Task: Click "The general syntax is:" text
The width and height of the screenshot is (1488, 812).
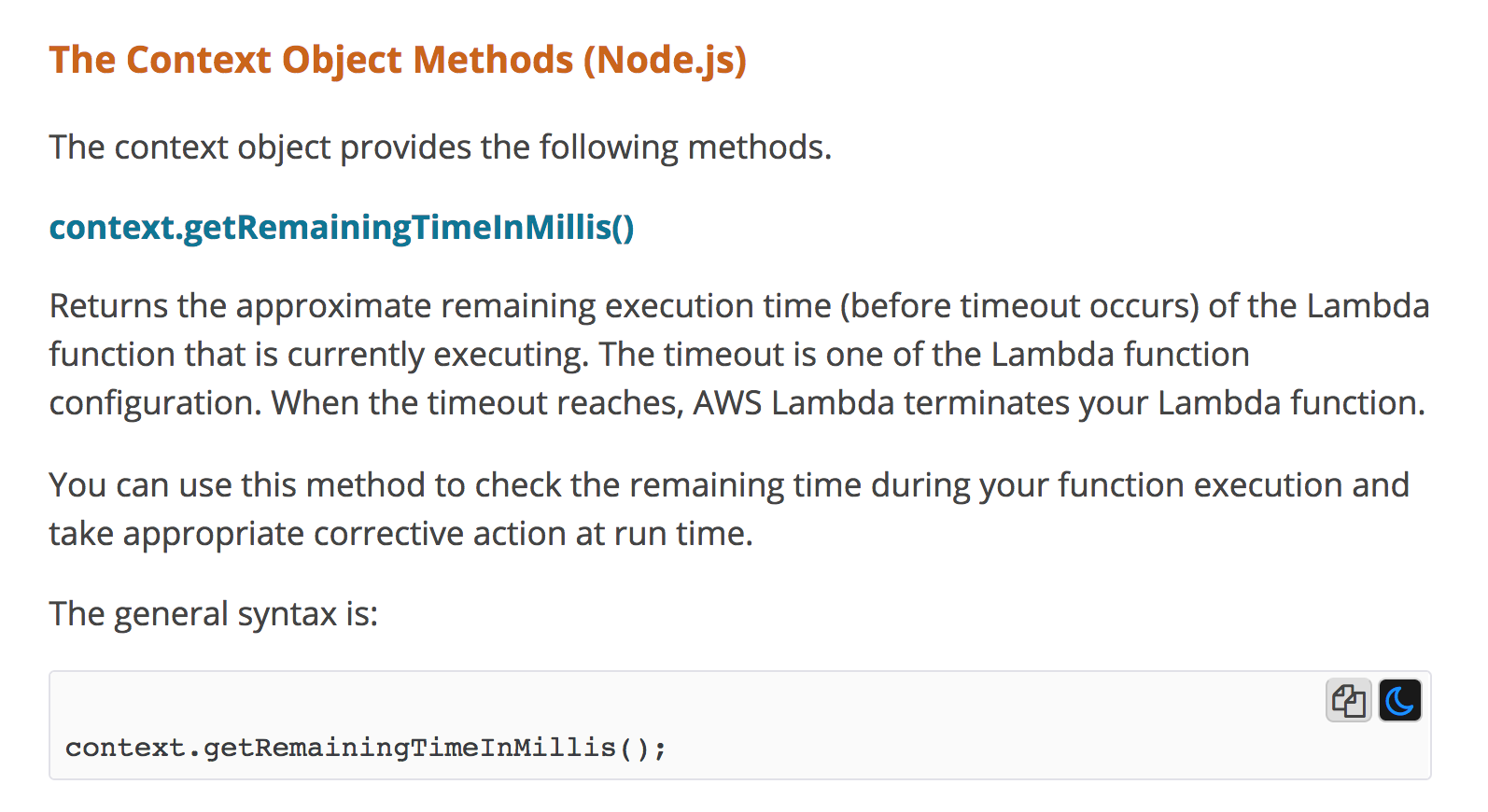Action: coord(213,614)
